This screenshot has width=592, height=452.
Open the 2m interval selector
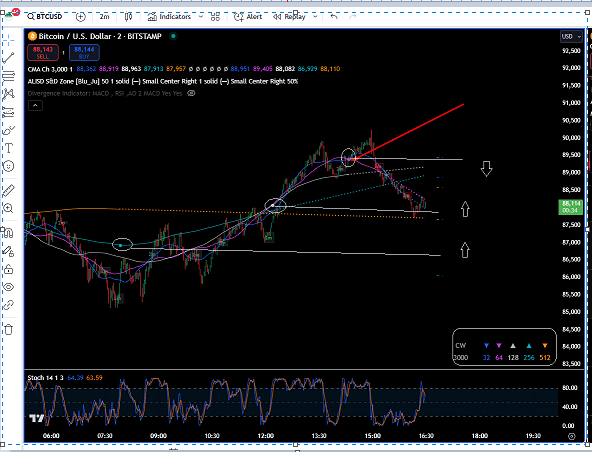coord(104,17)
